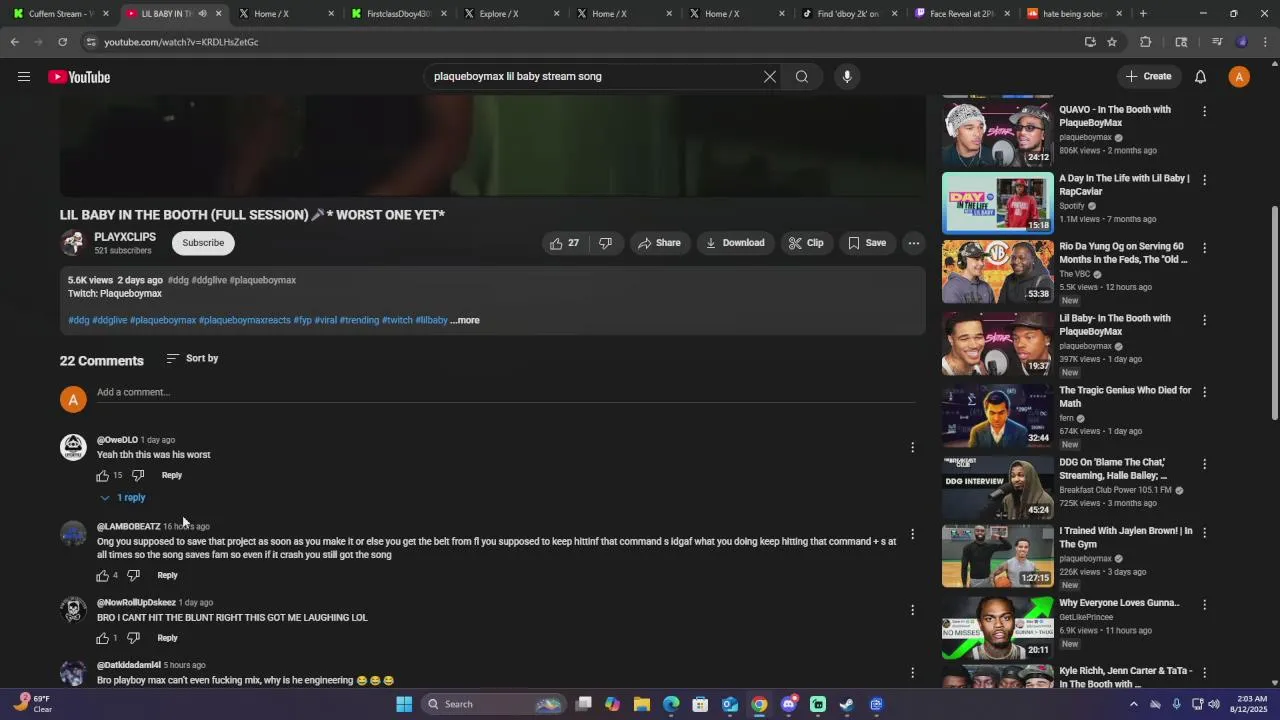Screen dimensions: 1280x720
Task: Open QUAVO In The Booth thumbnail
Action: click(997, 134)
